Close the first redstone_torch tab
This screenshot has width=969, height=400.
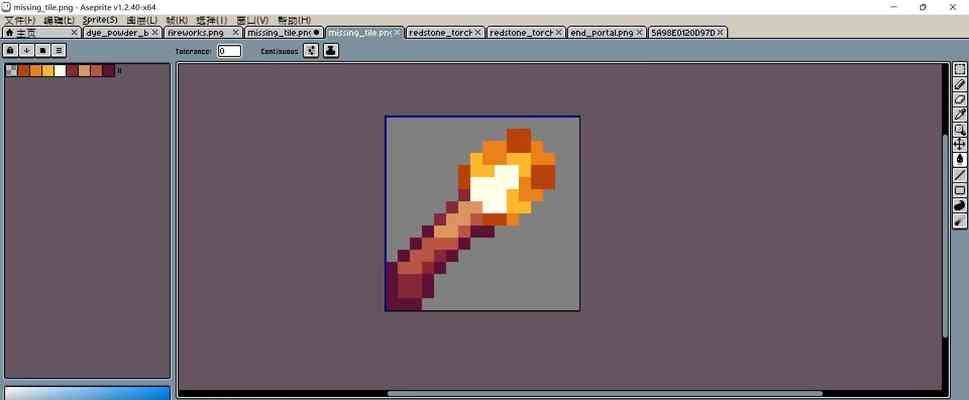click(x=478, y=32)
